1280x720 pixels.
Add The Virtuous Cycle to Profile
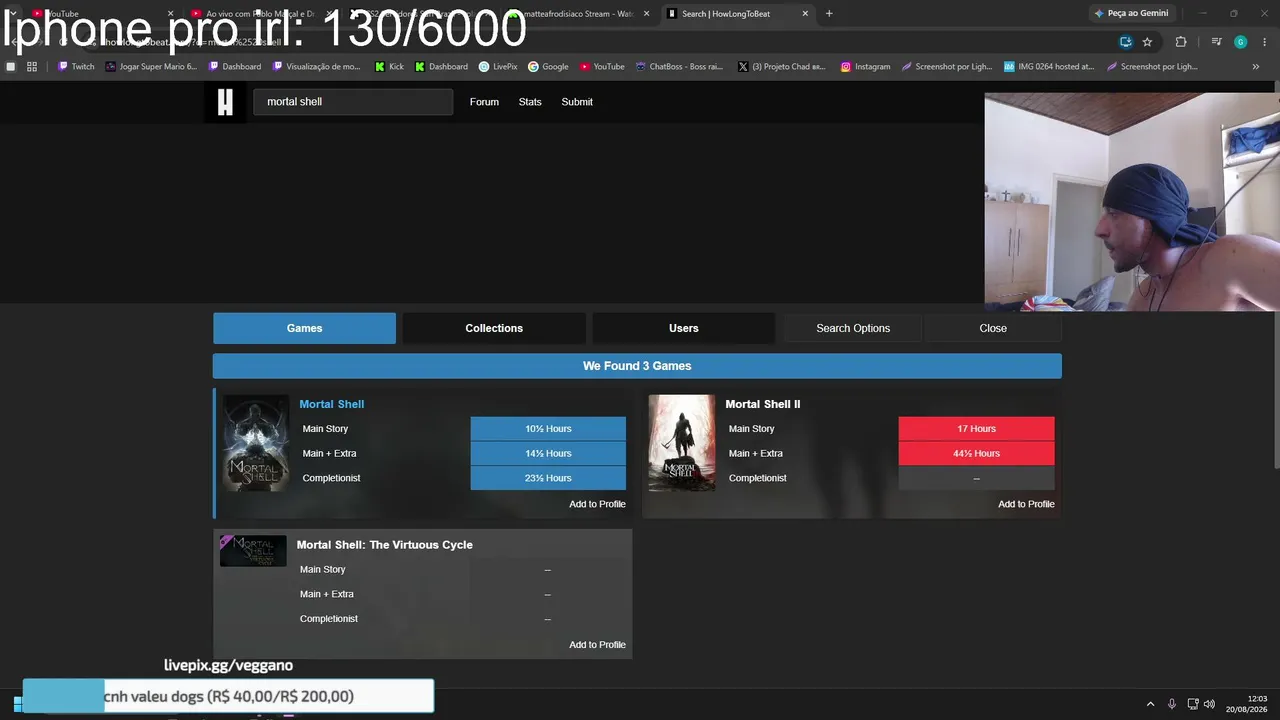click(597, 645)
